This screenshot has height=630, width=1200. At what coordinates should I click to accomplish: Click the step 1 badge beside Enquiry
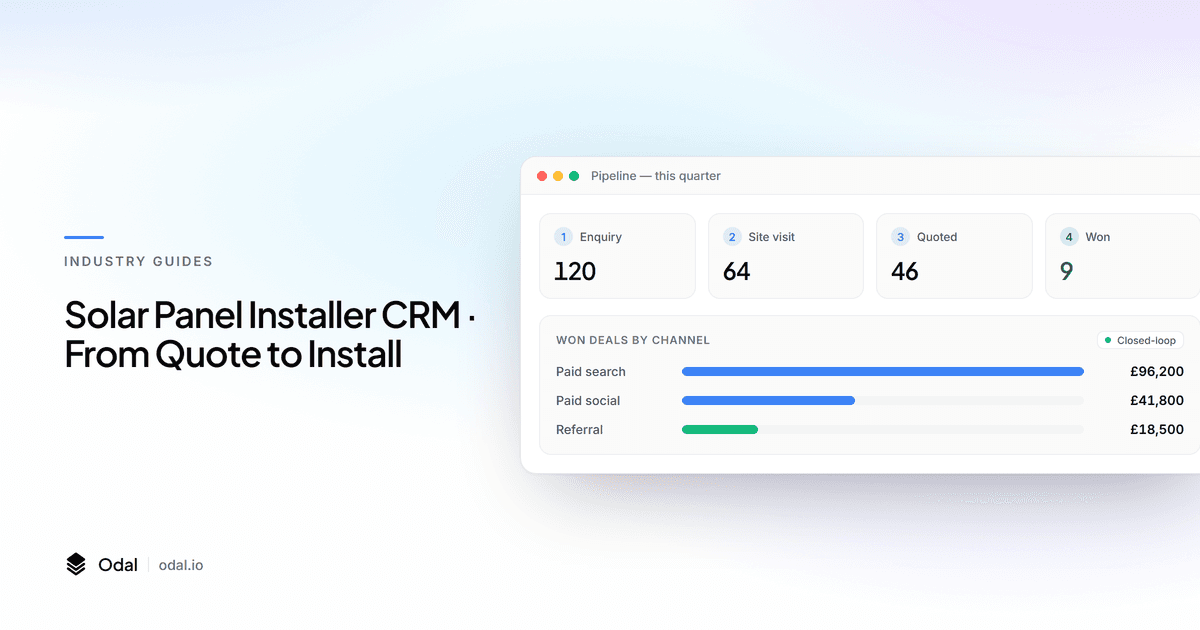(563, 237)
